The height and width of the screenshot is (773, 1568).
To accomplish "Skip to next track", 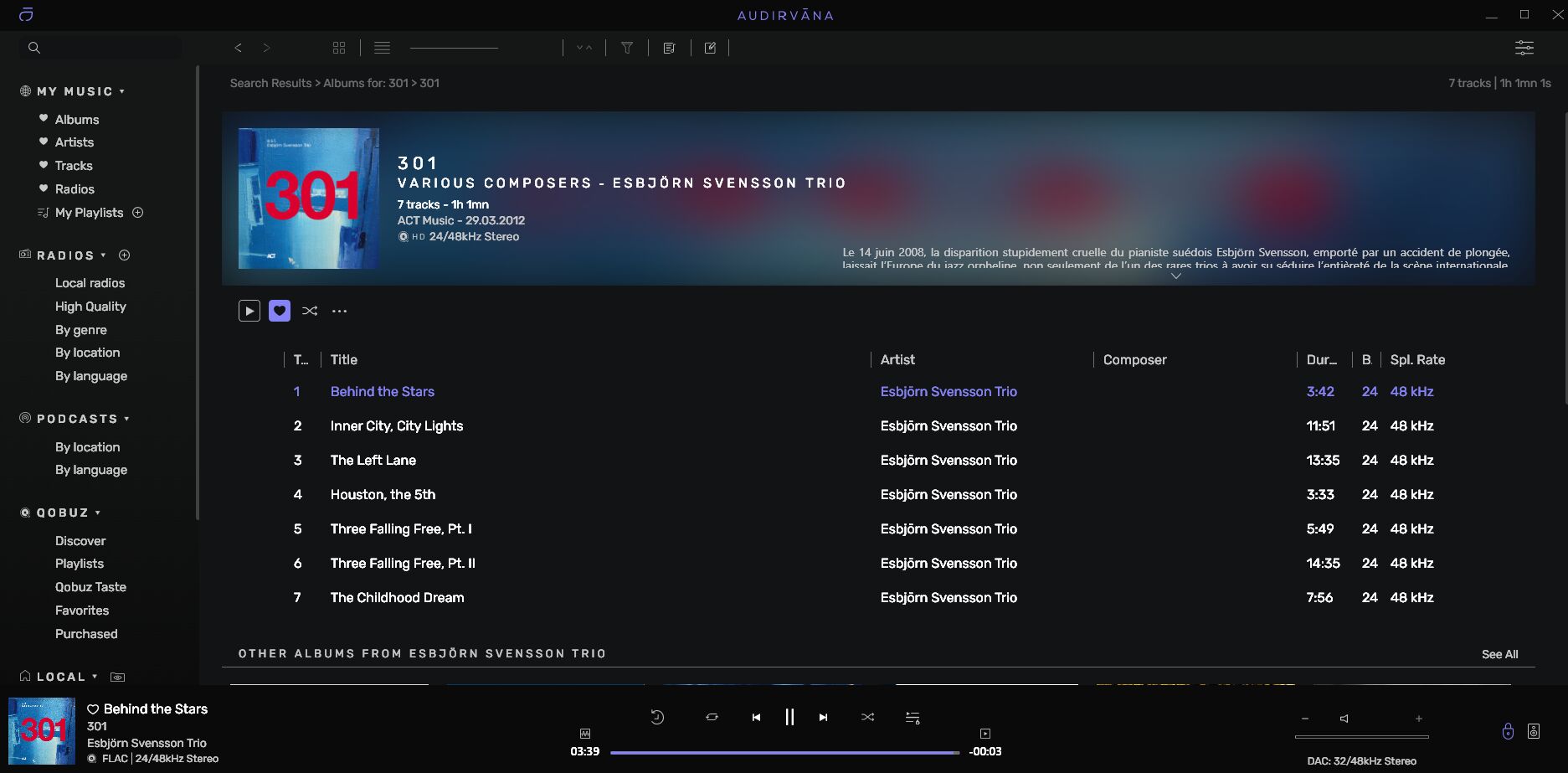I will point(823,717).
